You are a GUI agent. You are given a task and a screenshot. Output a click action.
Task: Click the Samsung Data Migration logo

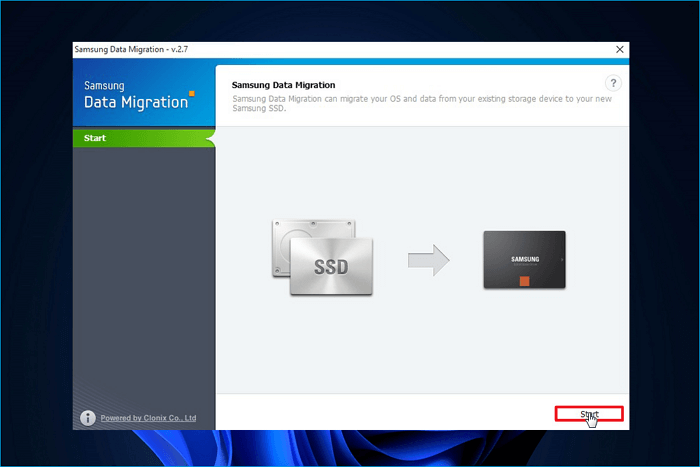[x=139, y=95]
